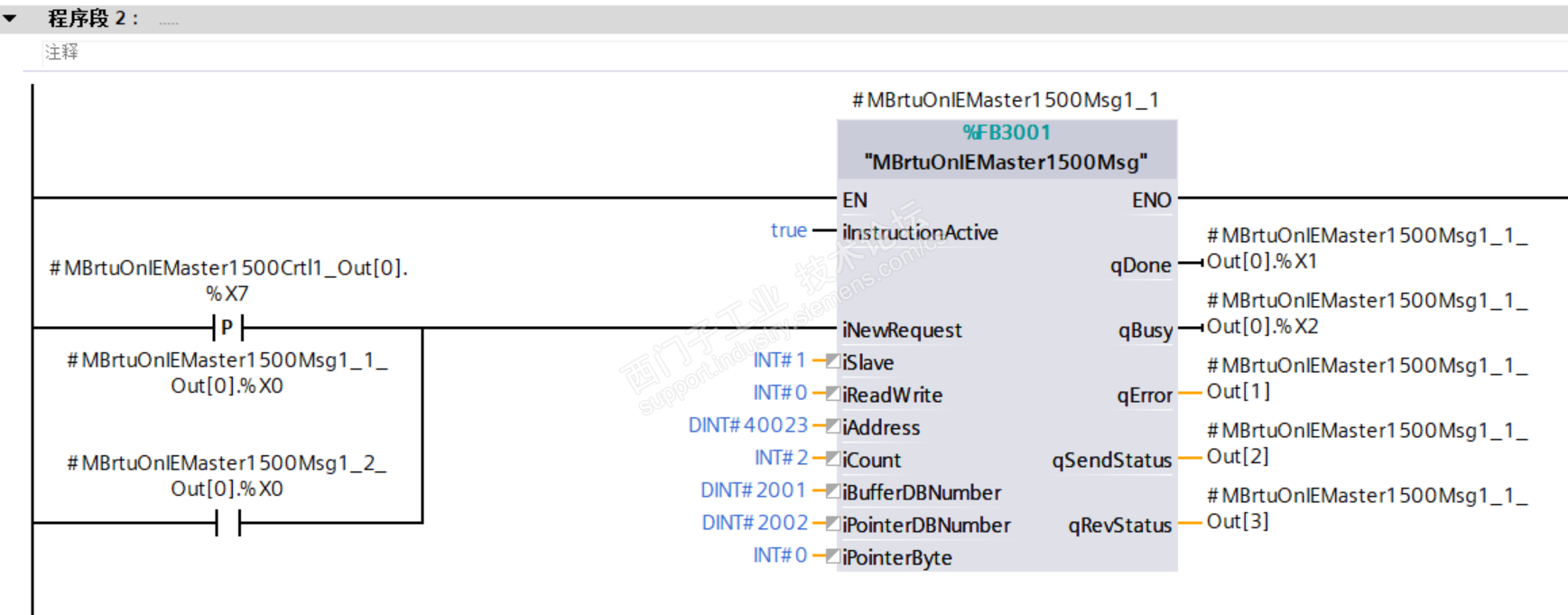Click the pin icon beside iBufferDBNumber
The height and width of the screenshot is (615, 1568).
tap(832, 491)
